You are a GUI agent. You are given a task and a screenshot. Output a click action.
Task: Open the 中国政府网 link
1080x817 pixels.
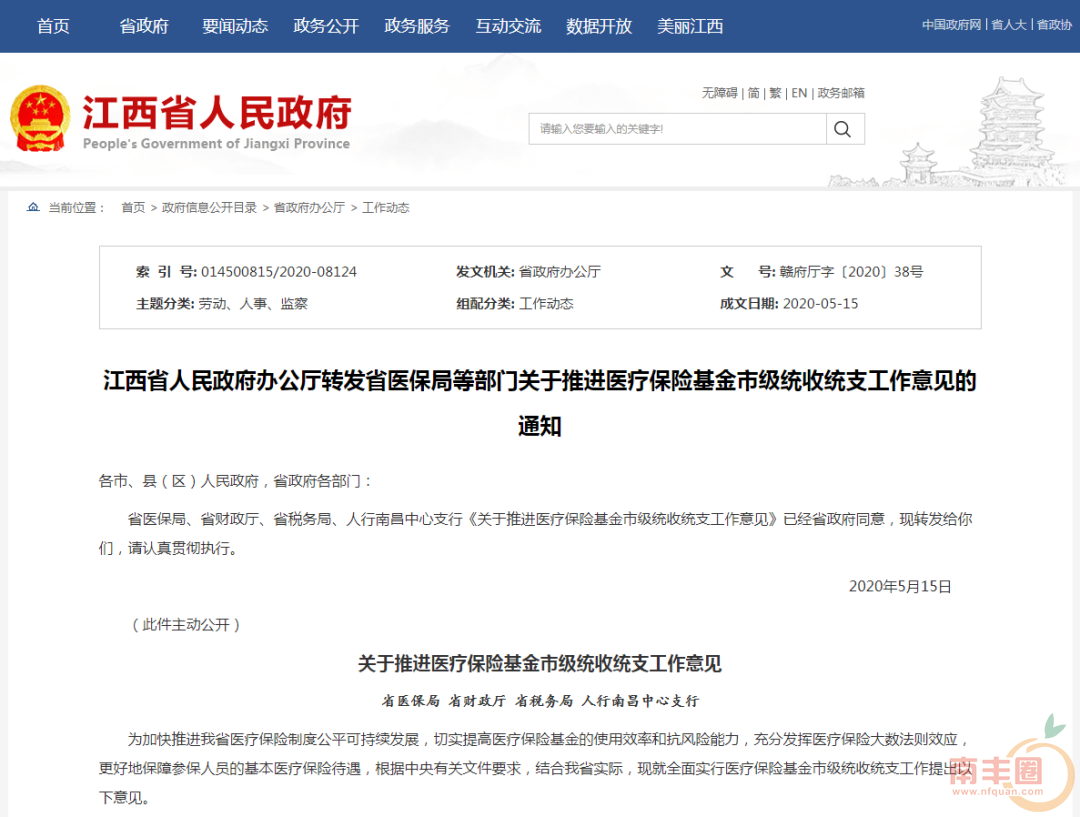point(951,25)
